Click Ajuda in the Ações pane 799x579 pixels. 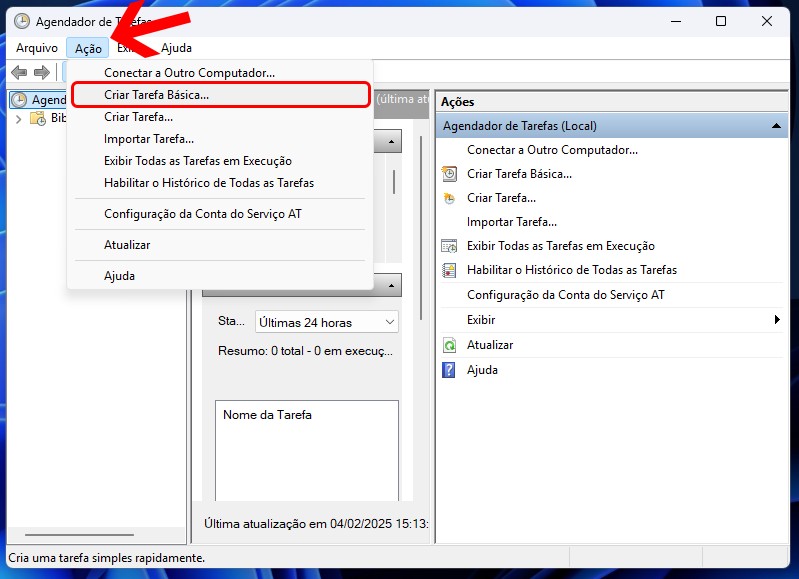pos(482,370)
